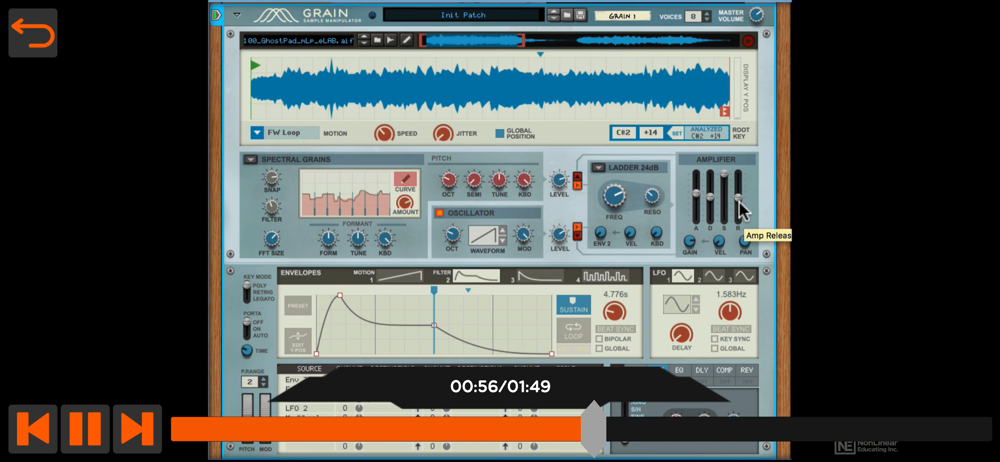Adjust the oscillator MOD knob
This screenshot has width=1000, height=462.
click(x=523, y=234)
